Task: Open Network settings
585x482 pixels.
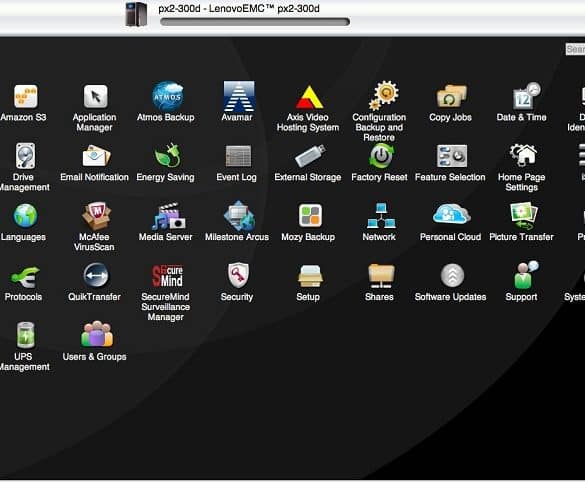Action: tap(381, 216)
